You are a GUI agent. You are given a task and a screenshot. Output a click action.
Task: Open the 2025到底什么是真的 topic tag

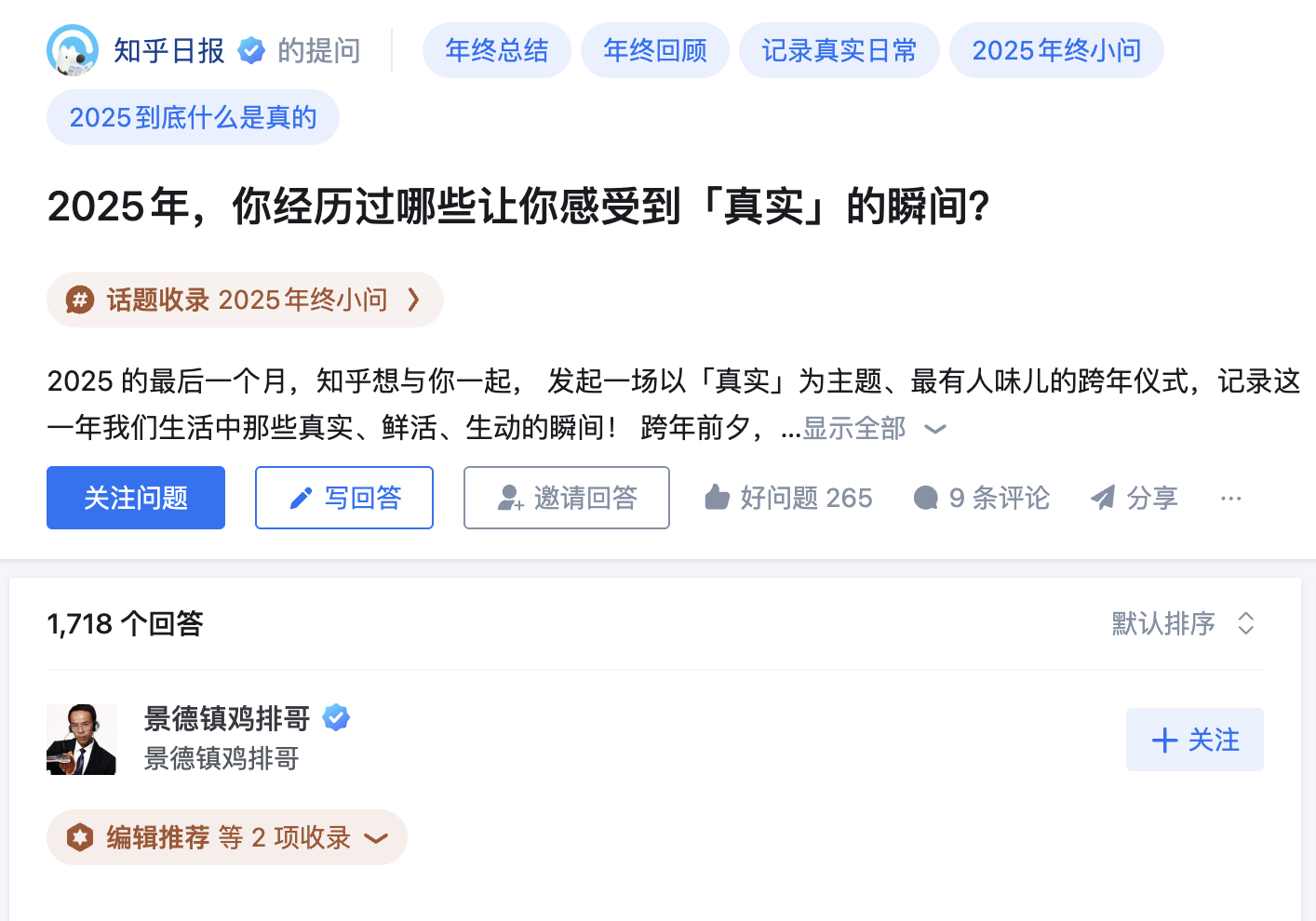(193, 117)
